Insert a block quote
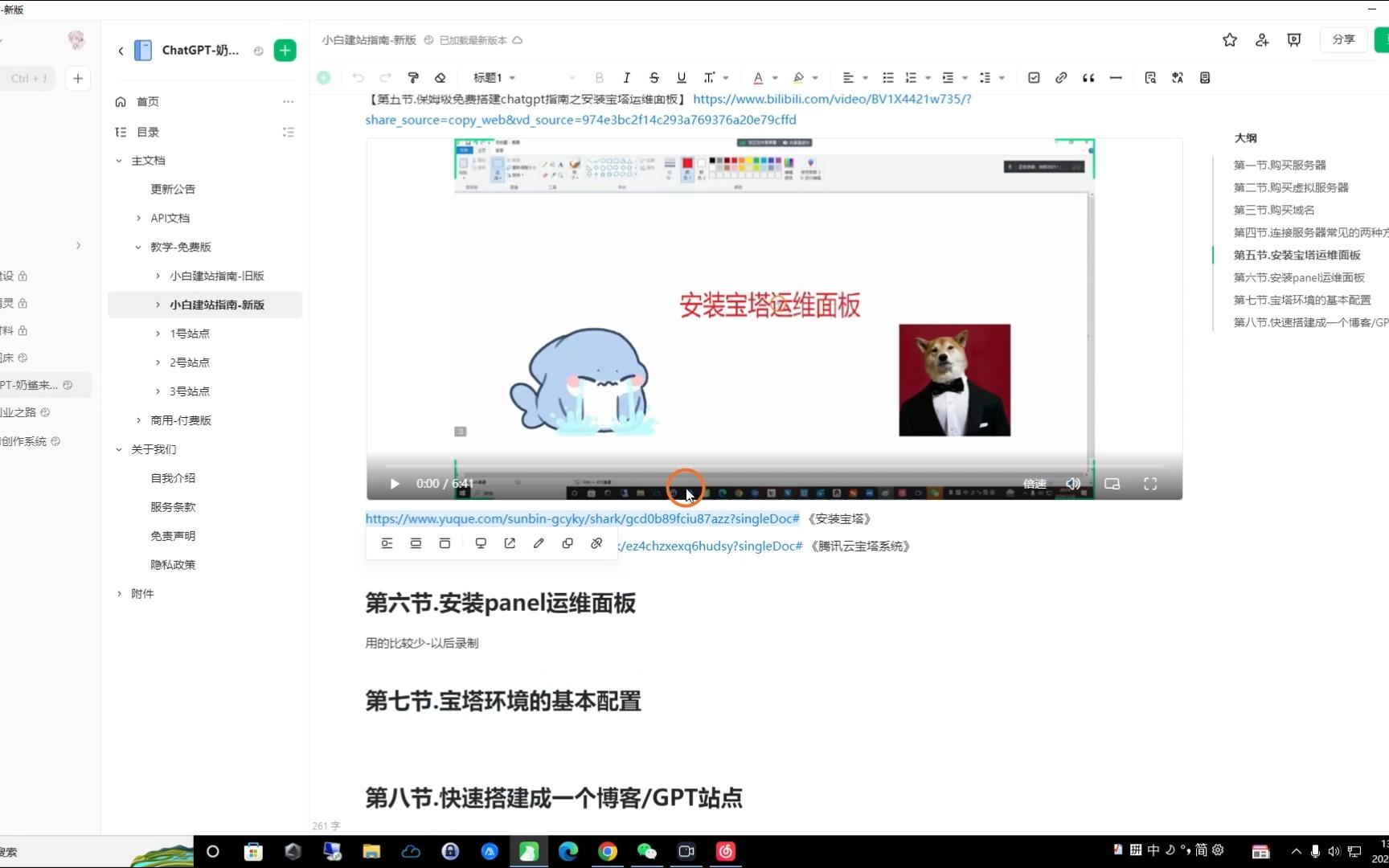Screen dimensions: 1389x868 (1088, 78)
